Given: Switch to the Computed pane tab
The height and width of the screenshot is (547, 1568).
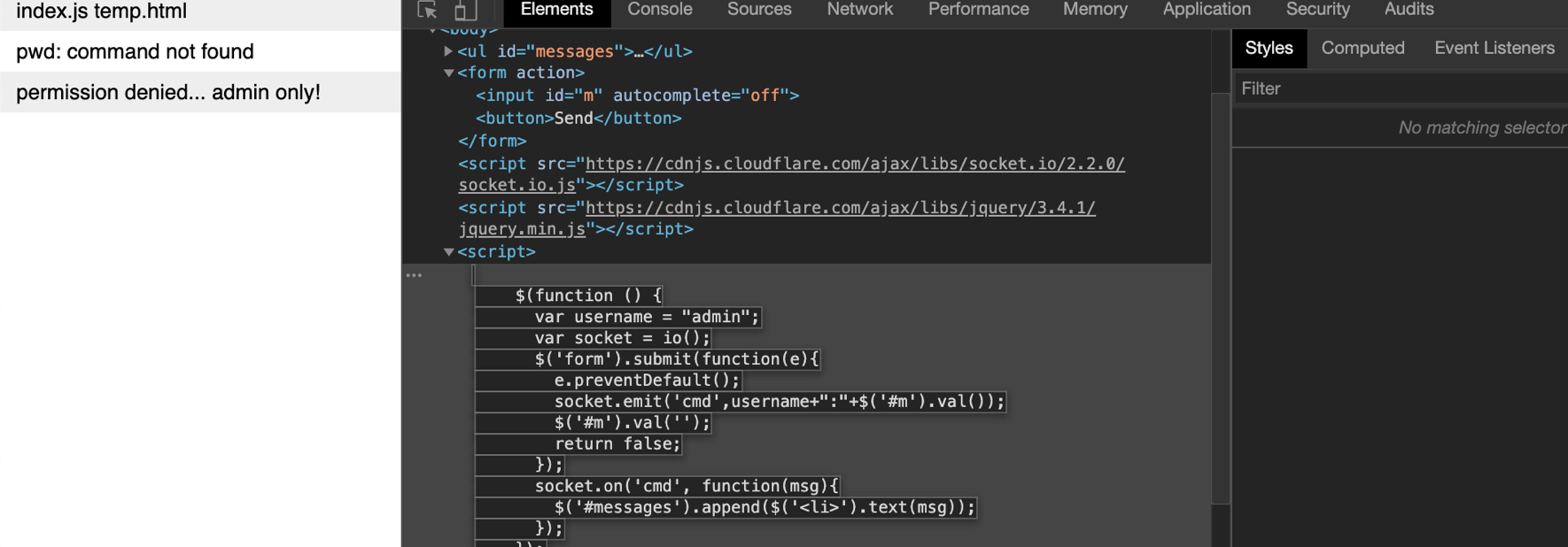Looking at the screenshot, I should point(1362,49).
